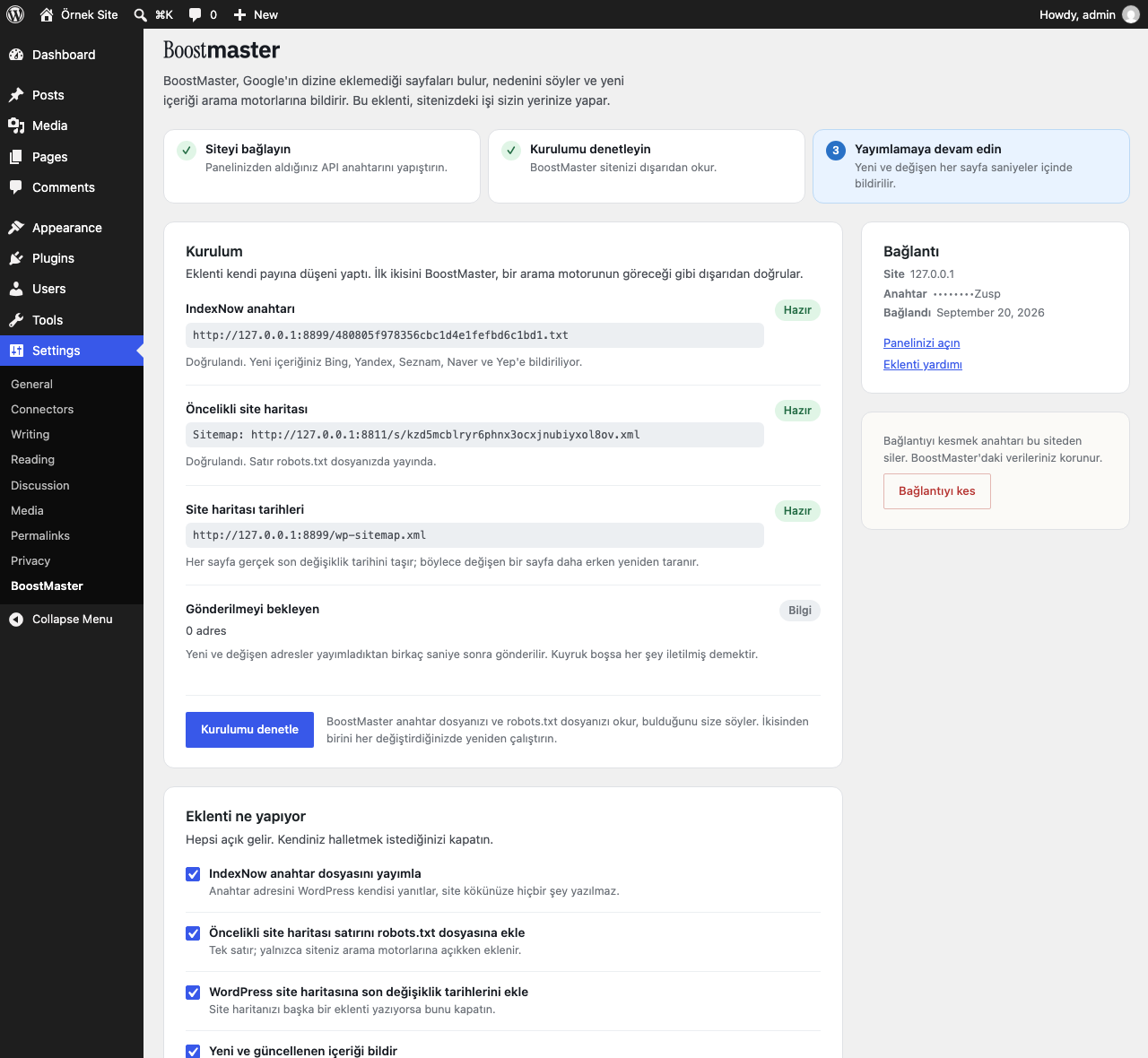Click the Appearance brush icon
The image size is (1148, 1058).
(x=16, y=228)
